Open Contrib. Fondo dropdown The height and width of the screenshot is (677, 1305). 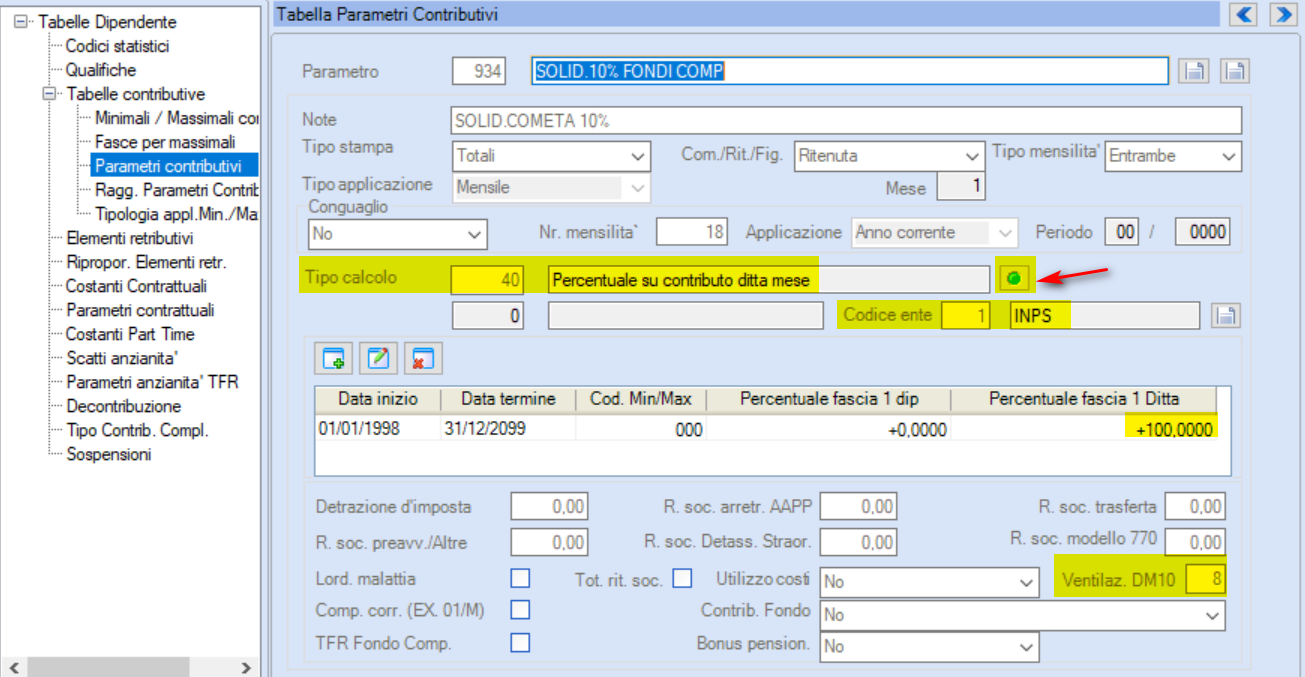coord(1023,614)
